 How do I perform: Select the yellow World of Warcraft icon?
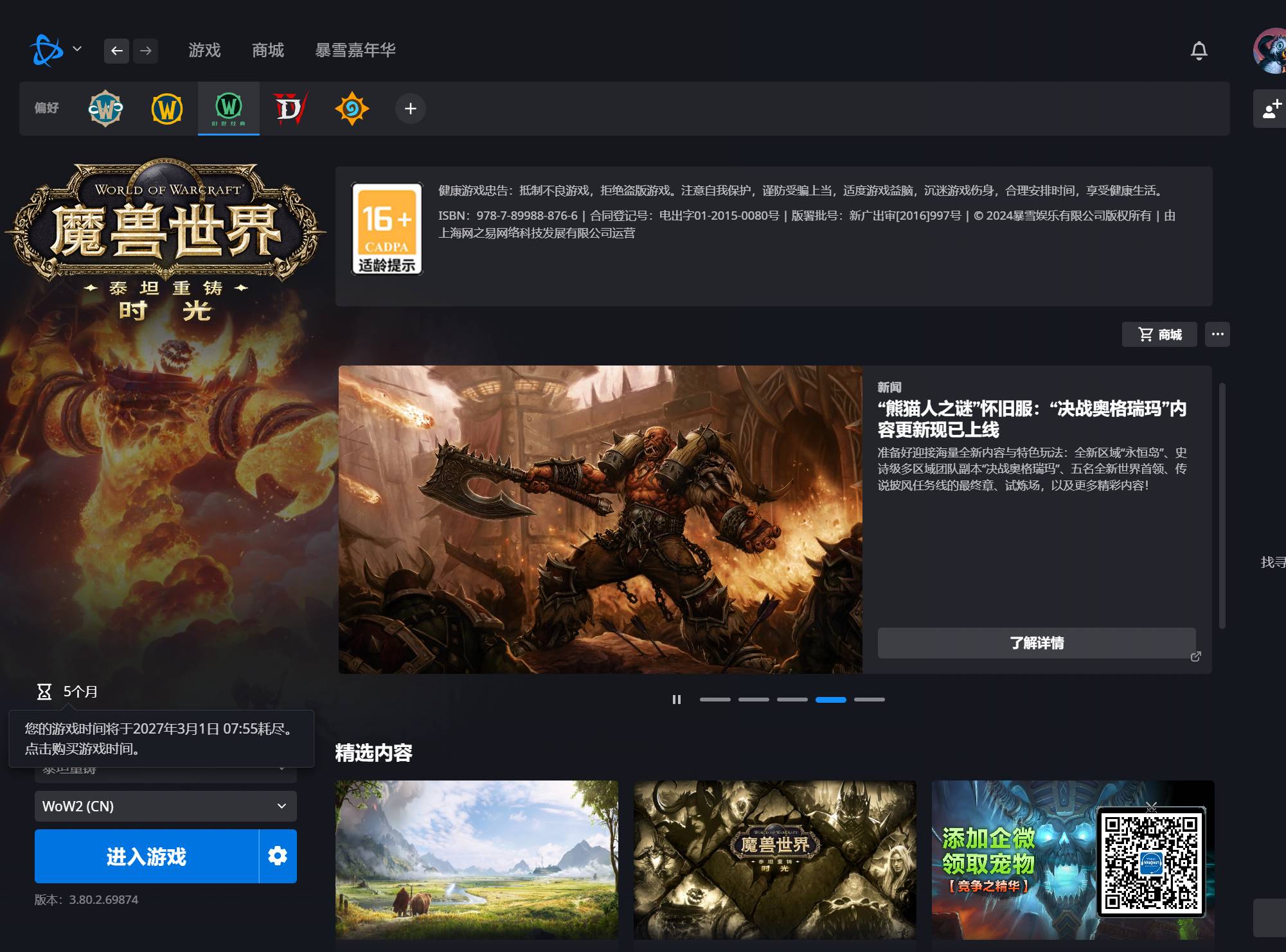[x=167, y=109]
